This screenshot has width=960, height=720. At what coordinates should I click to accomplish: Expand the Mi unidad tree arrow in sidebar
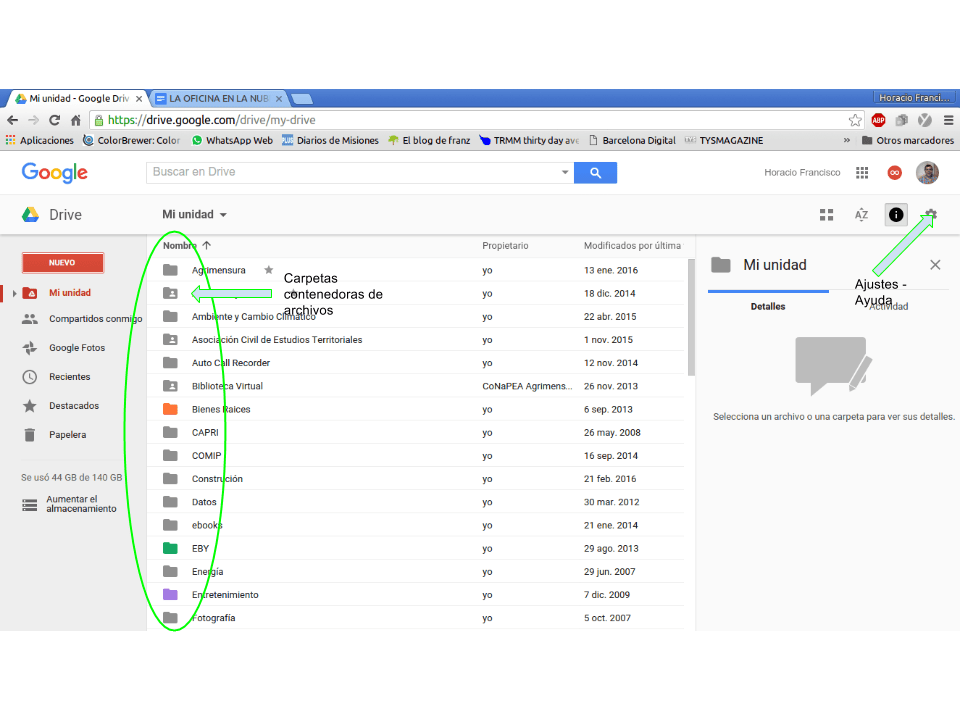(x=15, y=293)
